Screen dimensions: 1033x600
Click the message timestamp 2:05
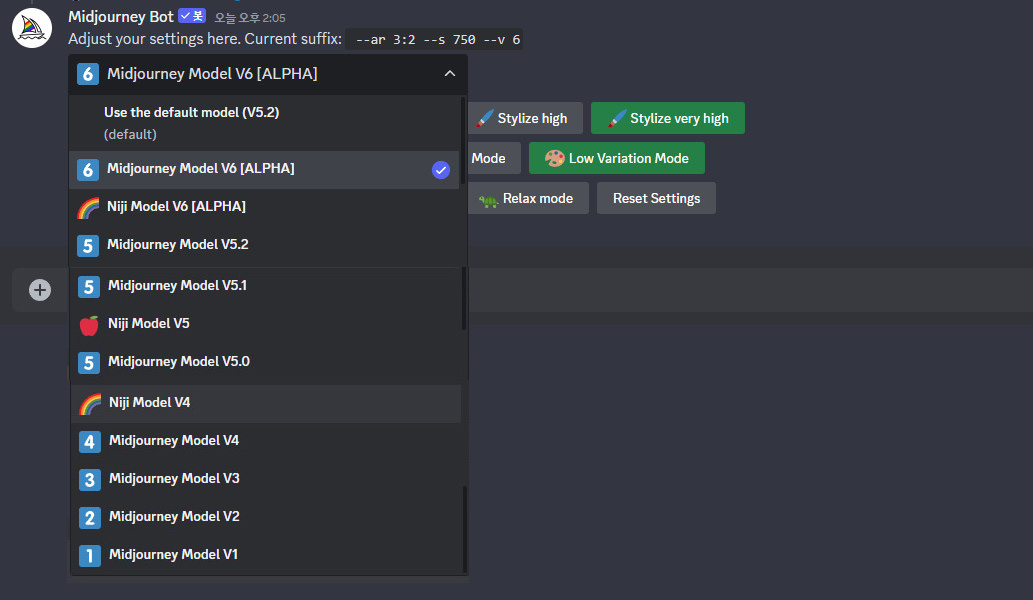250,18
